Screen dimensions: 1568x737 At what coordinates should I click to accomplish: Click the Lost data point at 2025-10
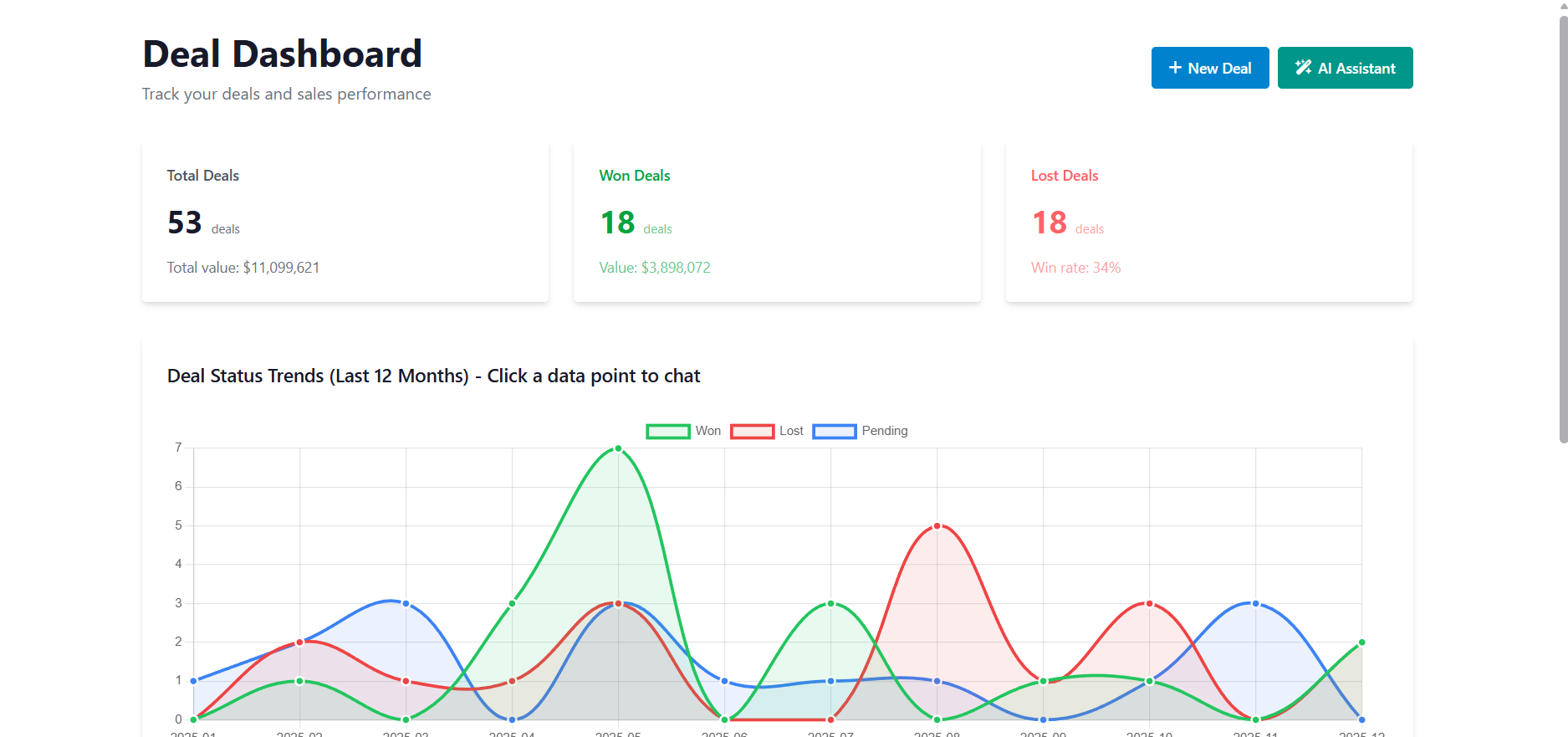[x=1149, y=603]
